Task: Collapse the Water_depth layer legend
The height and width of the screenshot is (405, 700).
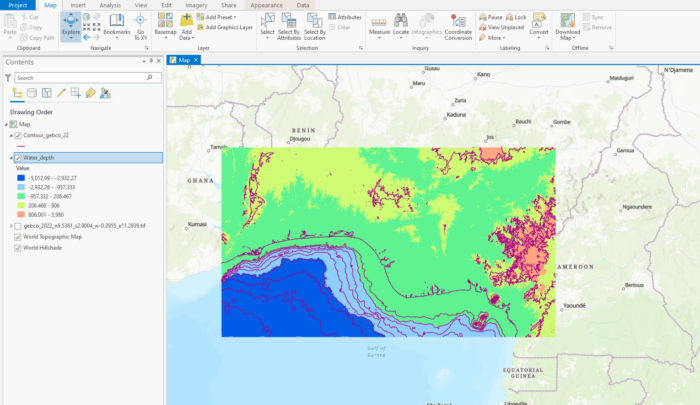Action: [11, 158]
